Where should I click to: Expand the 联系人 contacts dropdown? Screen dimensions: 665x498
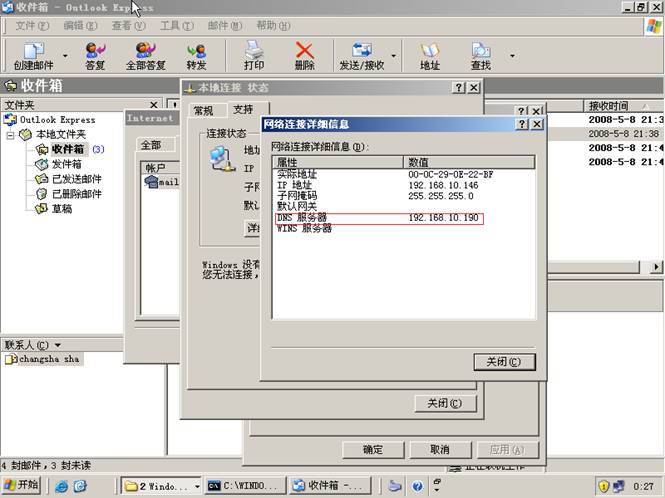pyautogui.click(x=57, y=344)
